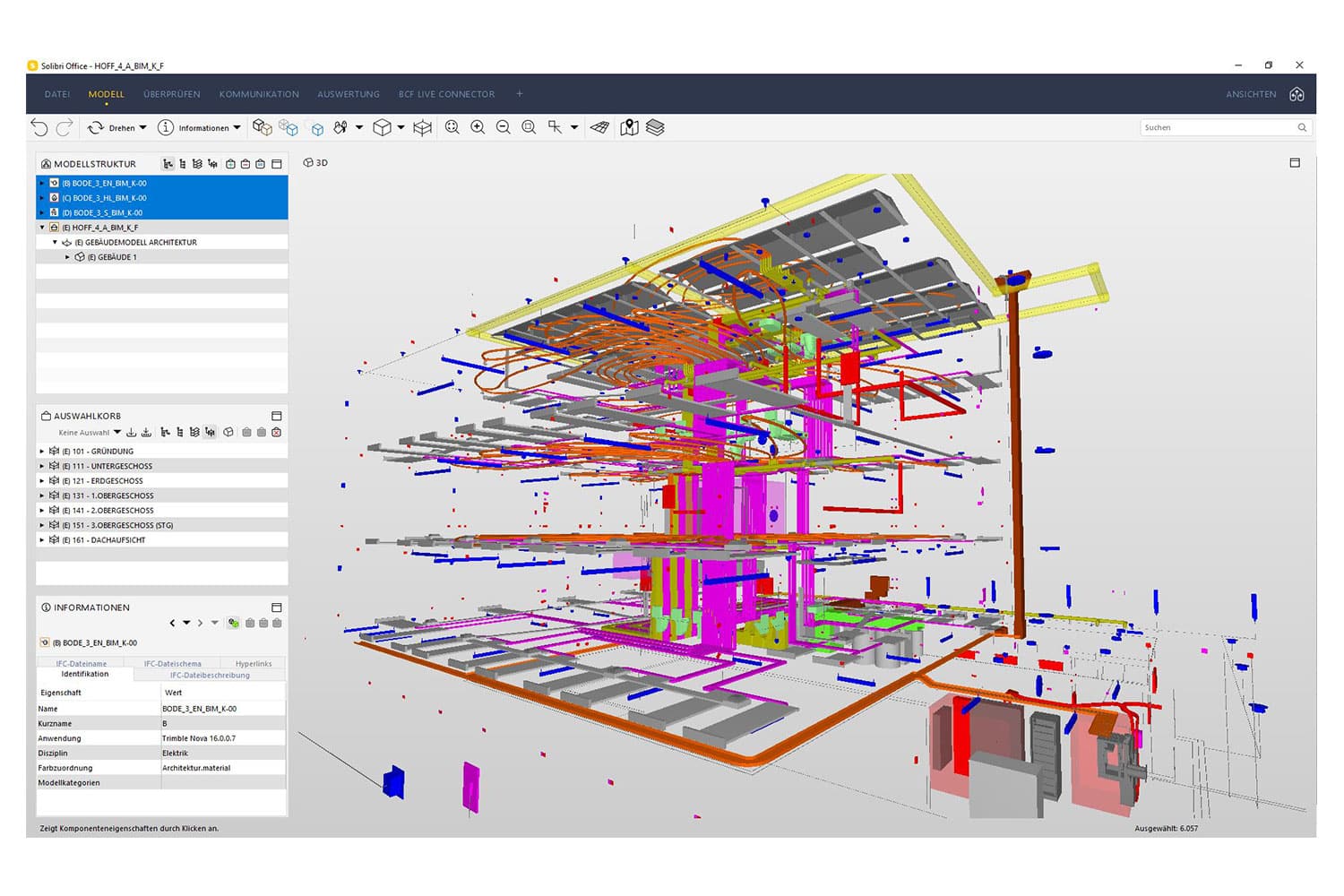Image resolution: width=1344 pixels, height=896 pixels.
Task: Maximize the Auswahlkorb panel
Action: point(277,416)
